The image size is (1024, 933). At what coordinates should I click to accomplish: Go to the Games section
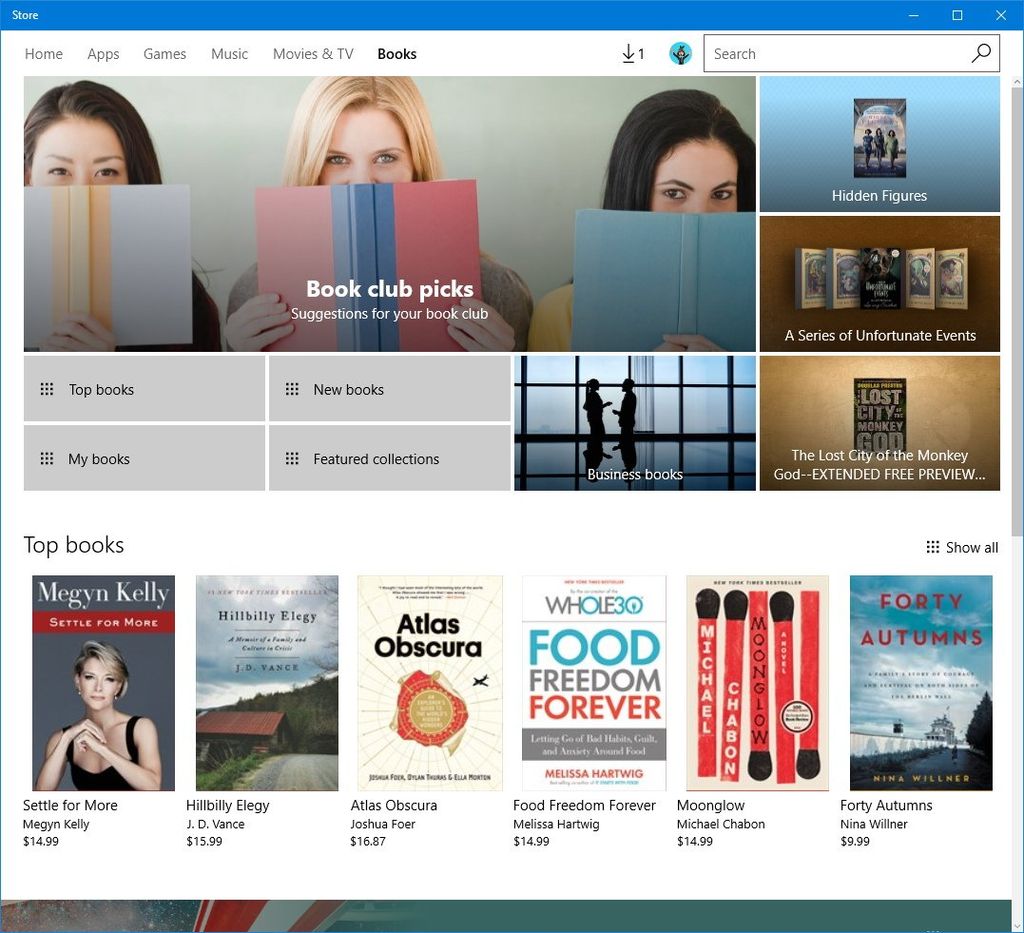tap(164, 54)
